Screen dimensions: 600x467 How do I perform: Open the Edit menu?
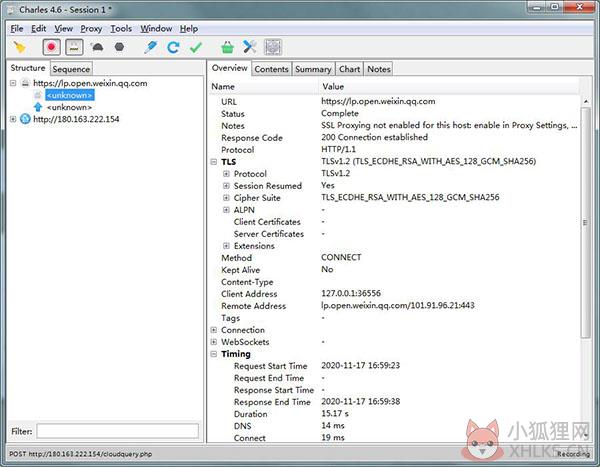[x=39, y=29]
